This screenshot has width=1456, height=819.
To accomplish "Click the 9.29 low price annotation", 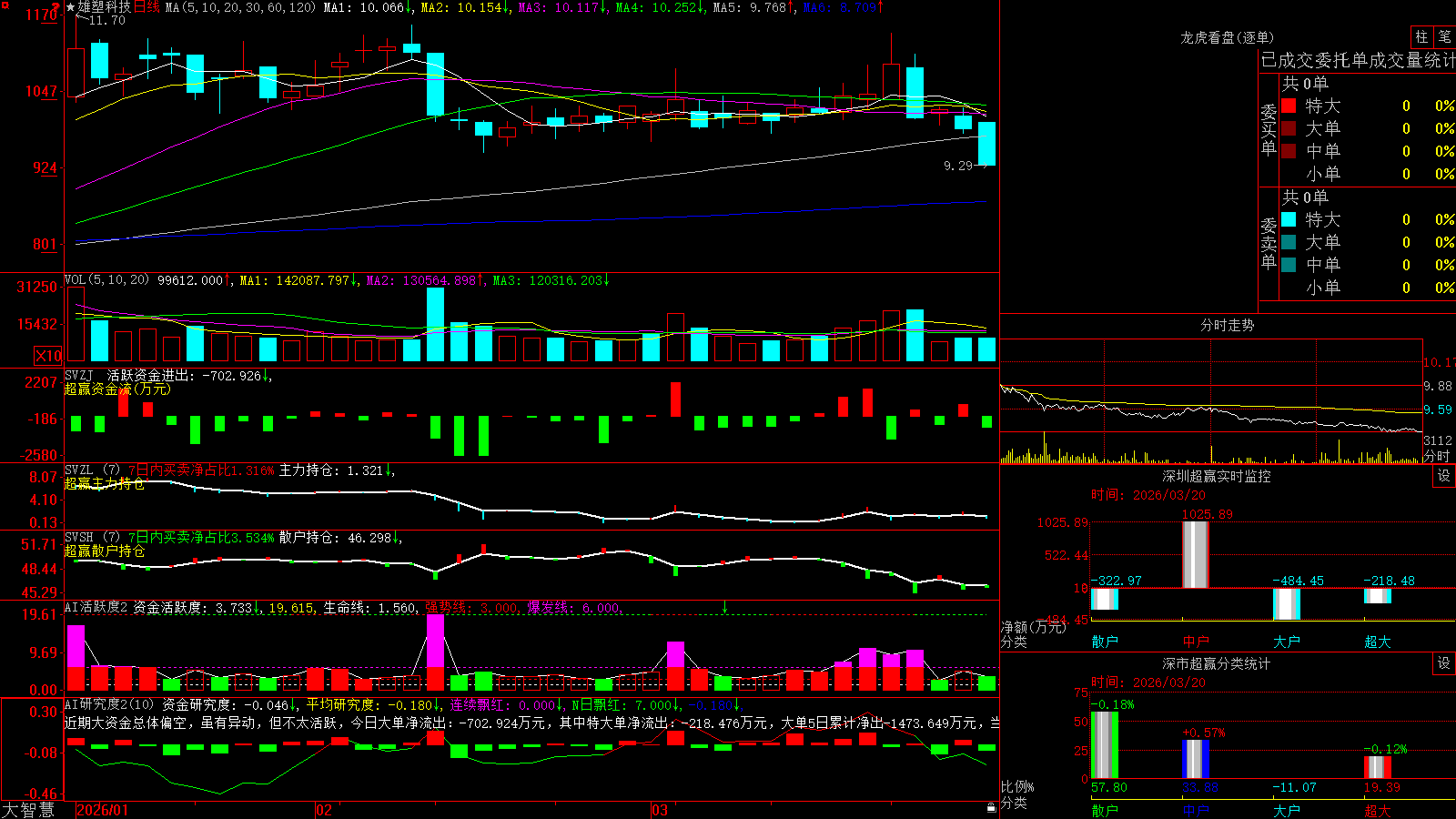I will click(958, 166).
